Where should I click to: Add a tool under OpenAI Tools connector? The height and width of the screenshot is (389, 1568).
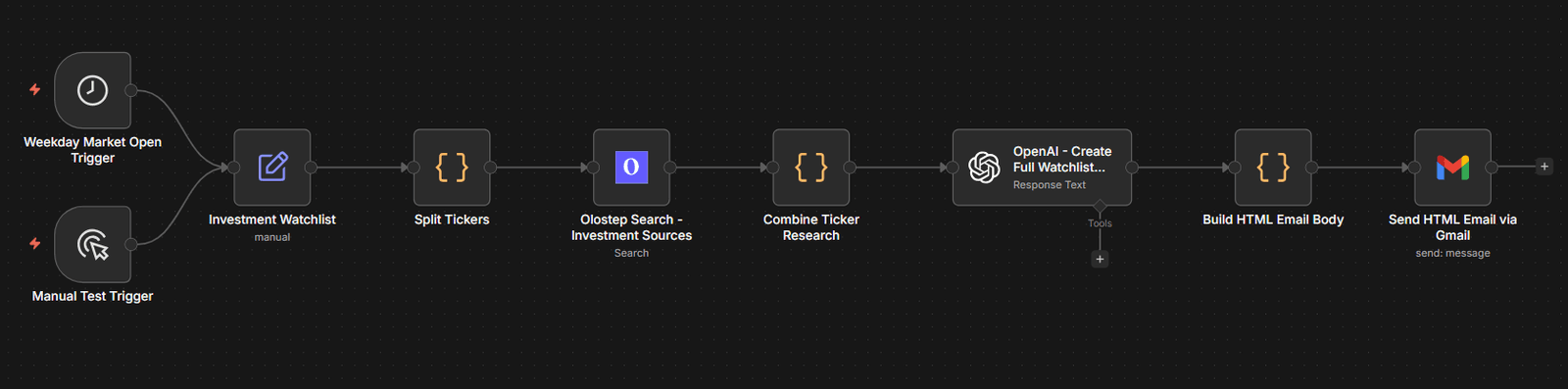point(1100,260)
